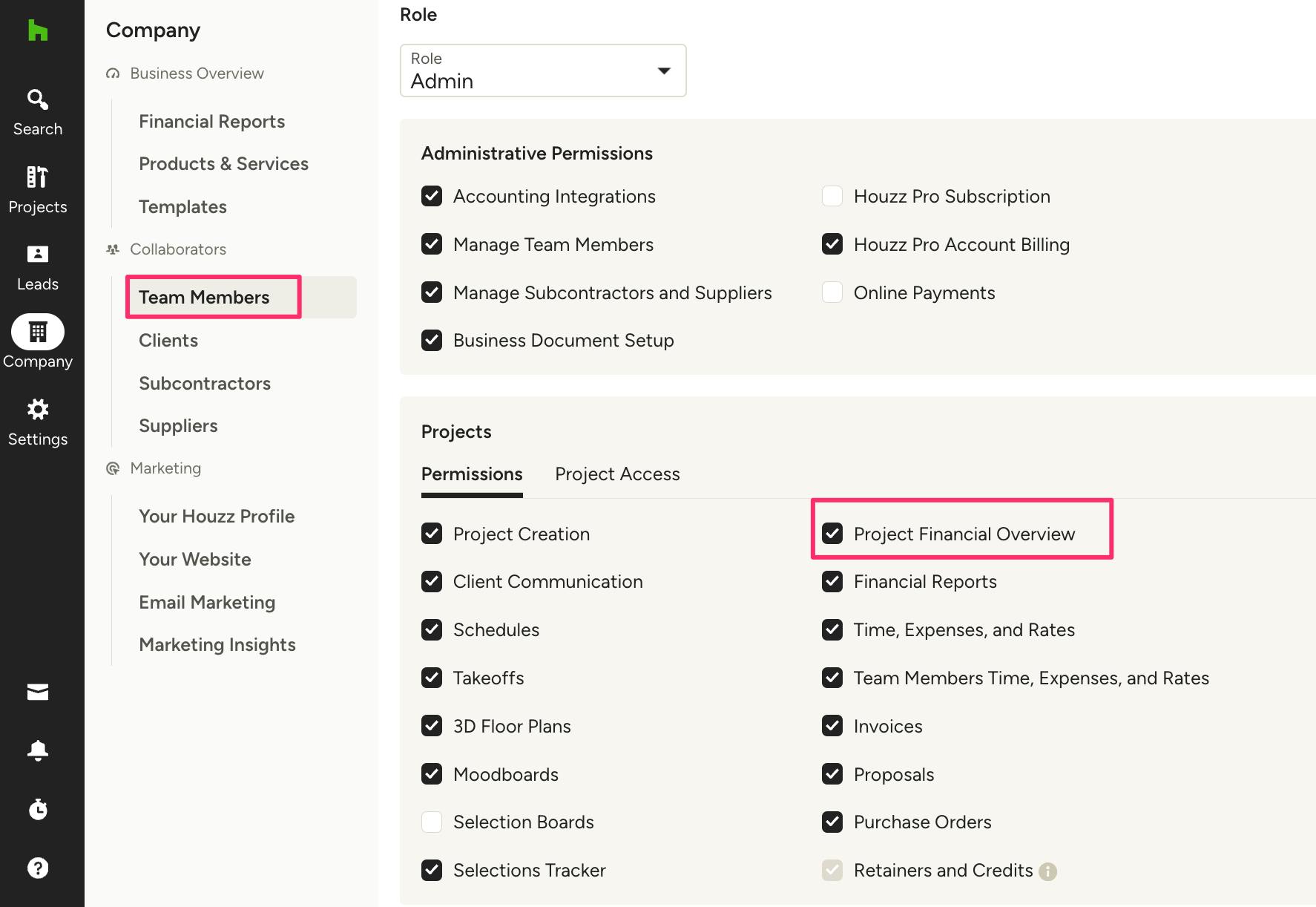Open Your Houzz Profile link
Image resolution: width=1316 pixels, height=907 pixels.
click(x=217, y=517)
